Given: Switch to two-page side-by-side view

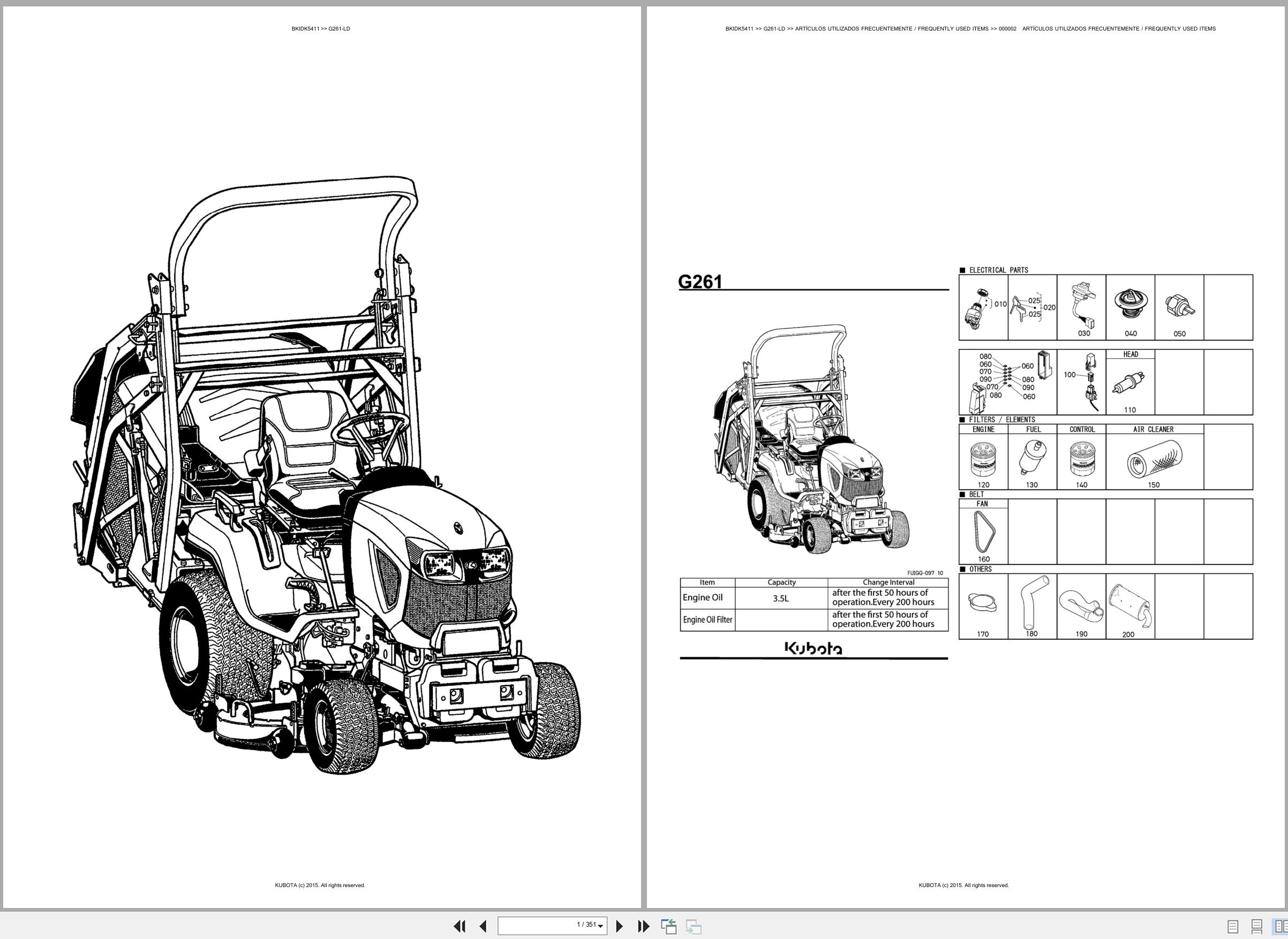Looking at the screenshot, I should coord(1280,927).
